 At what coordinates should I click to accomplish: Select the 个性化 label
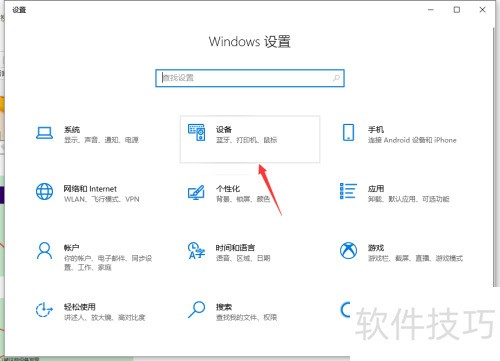point(228,189)
